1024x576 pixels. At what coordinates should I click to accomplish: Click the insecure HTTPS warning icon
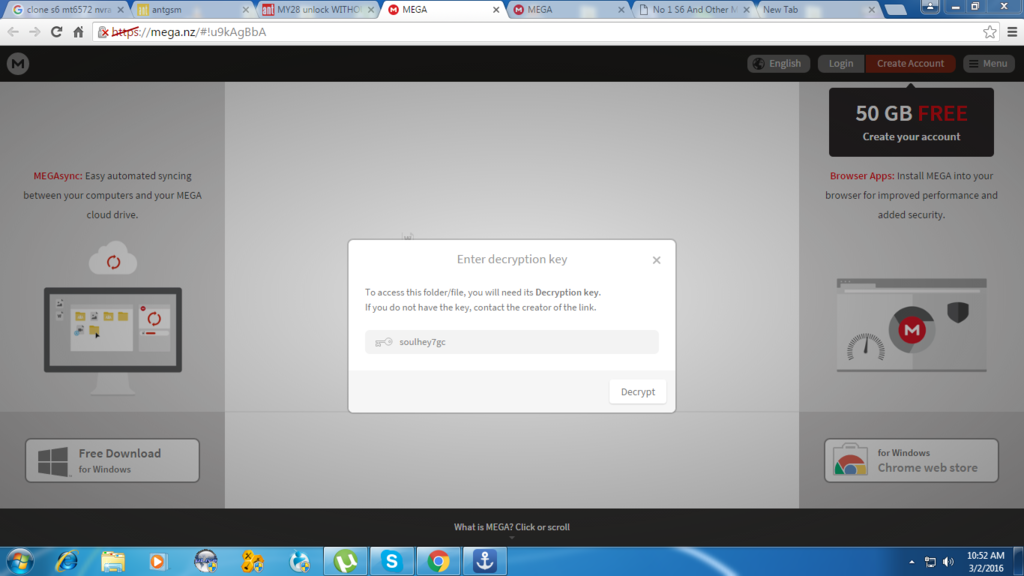[103, 32]
